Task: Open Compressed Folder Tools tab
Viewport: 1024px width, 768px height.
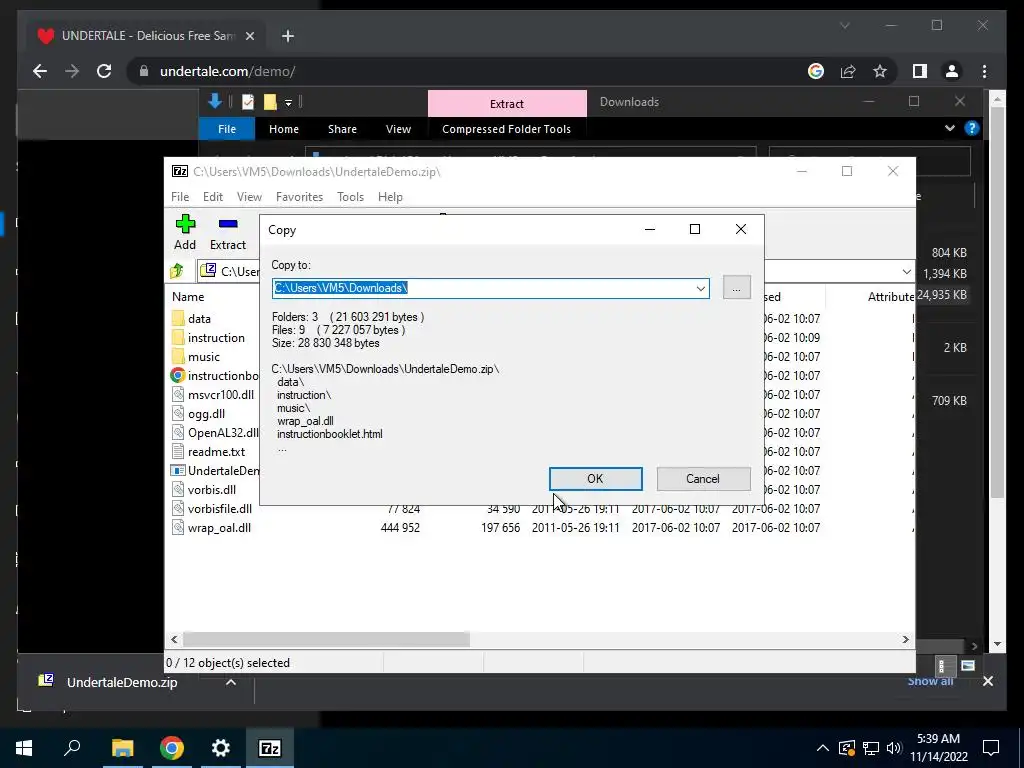Action: tap(506, 129)
